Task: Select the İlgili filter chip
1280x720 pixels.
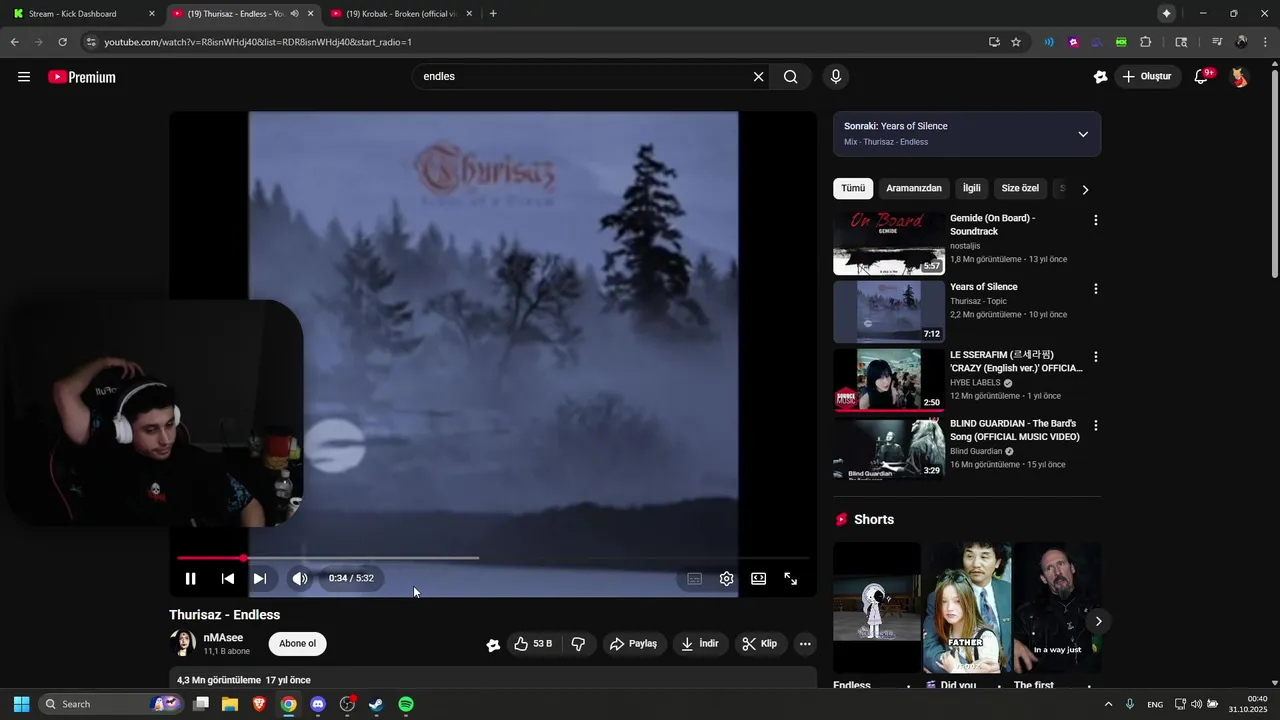Action: coord(972,188)
